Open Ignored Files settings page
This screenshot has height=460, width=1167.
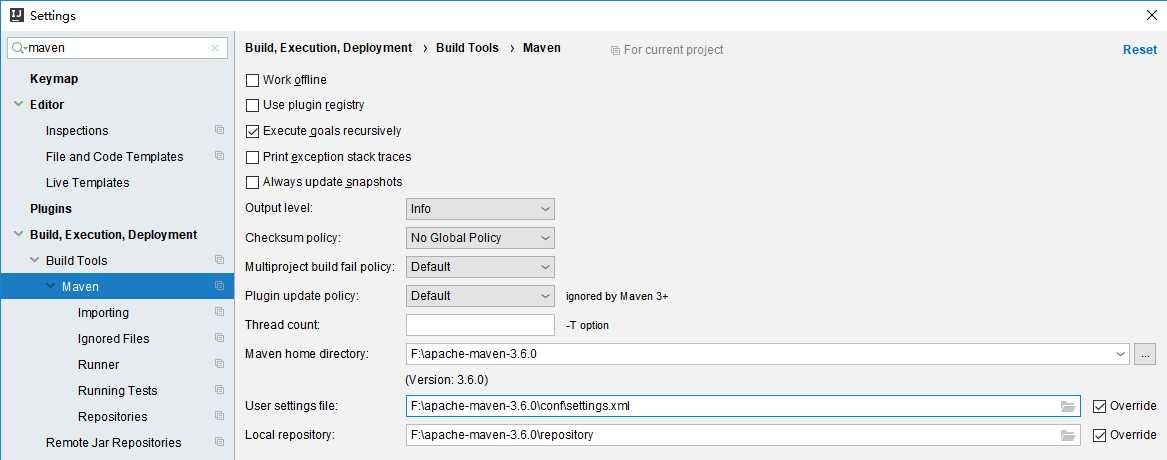tap(113, 339)
